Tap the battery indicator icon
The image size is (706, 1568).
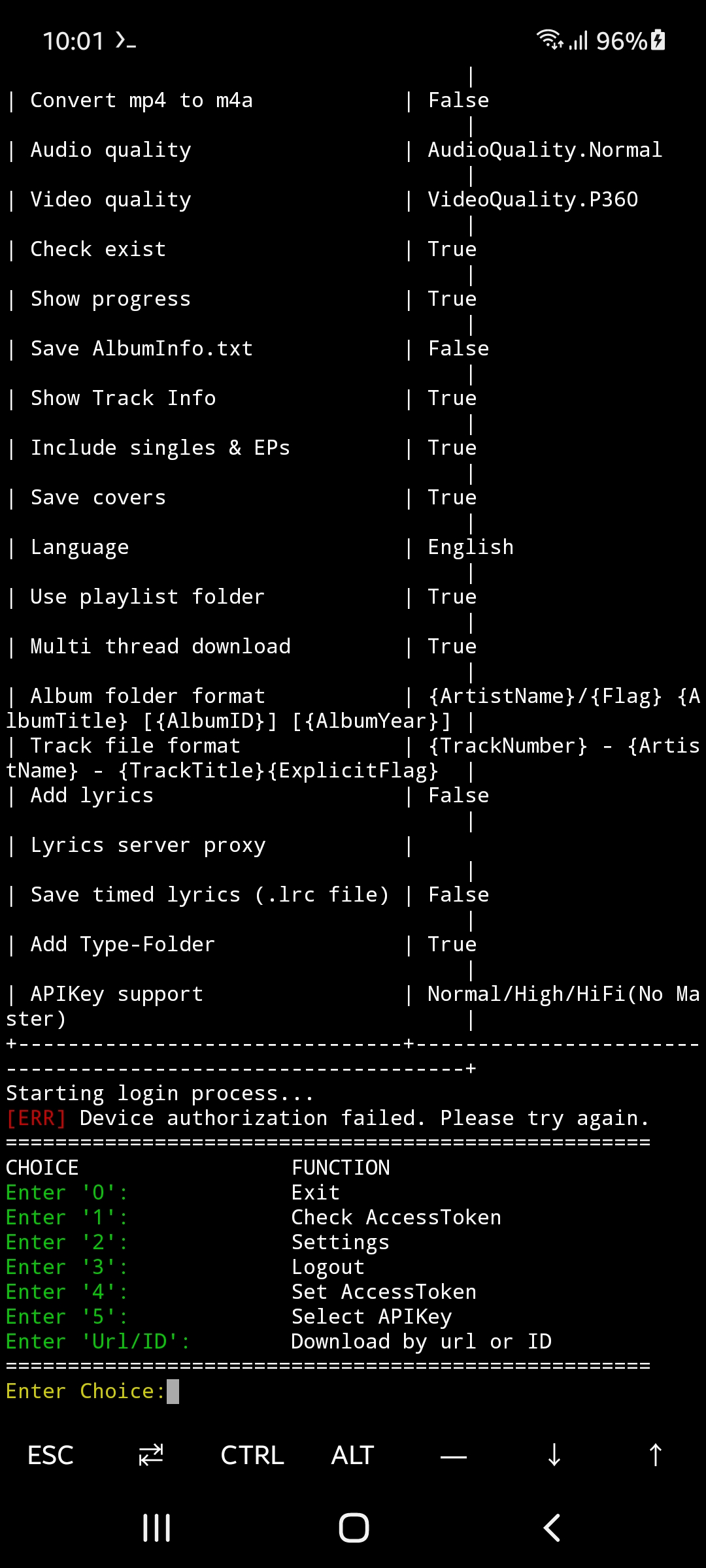(656, 41)
